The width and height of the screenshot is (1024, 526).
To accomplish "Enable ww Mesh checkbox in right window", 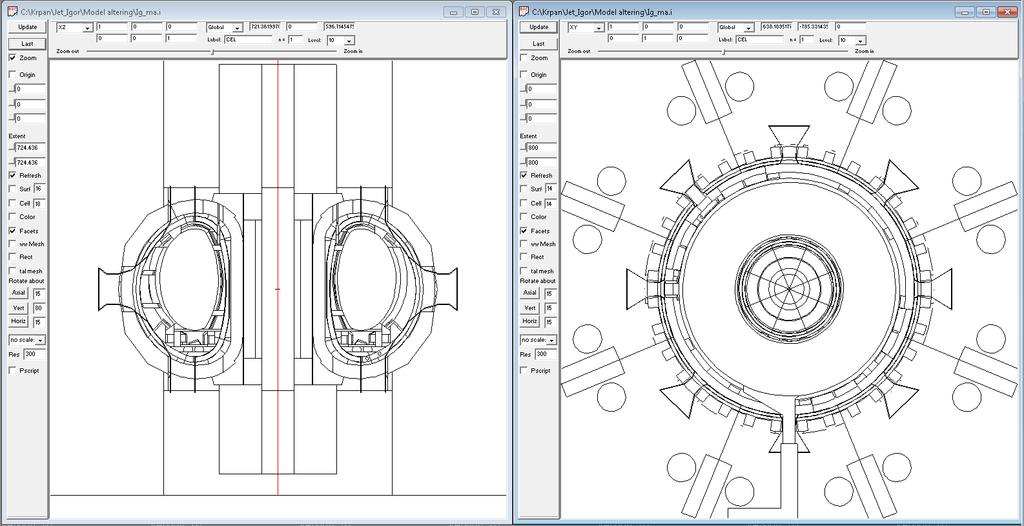I will (x=524, y=244).
